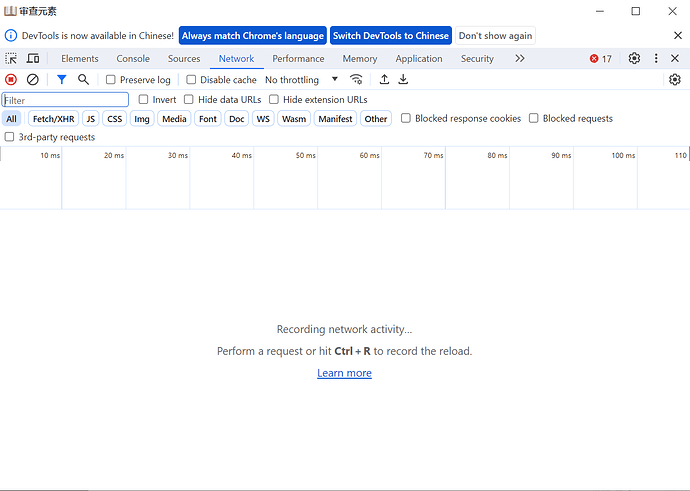Image resolution: width=690 pixels, height=491 pixels.
Task: Follow the Learn more link
Action: pos(344,373)
